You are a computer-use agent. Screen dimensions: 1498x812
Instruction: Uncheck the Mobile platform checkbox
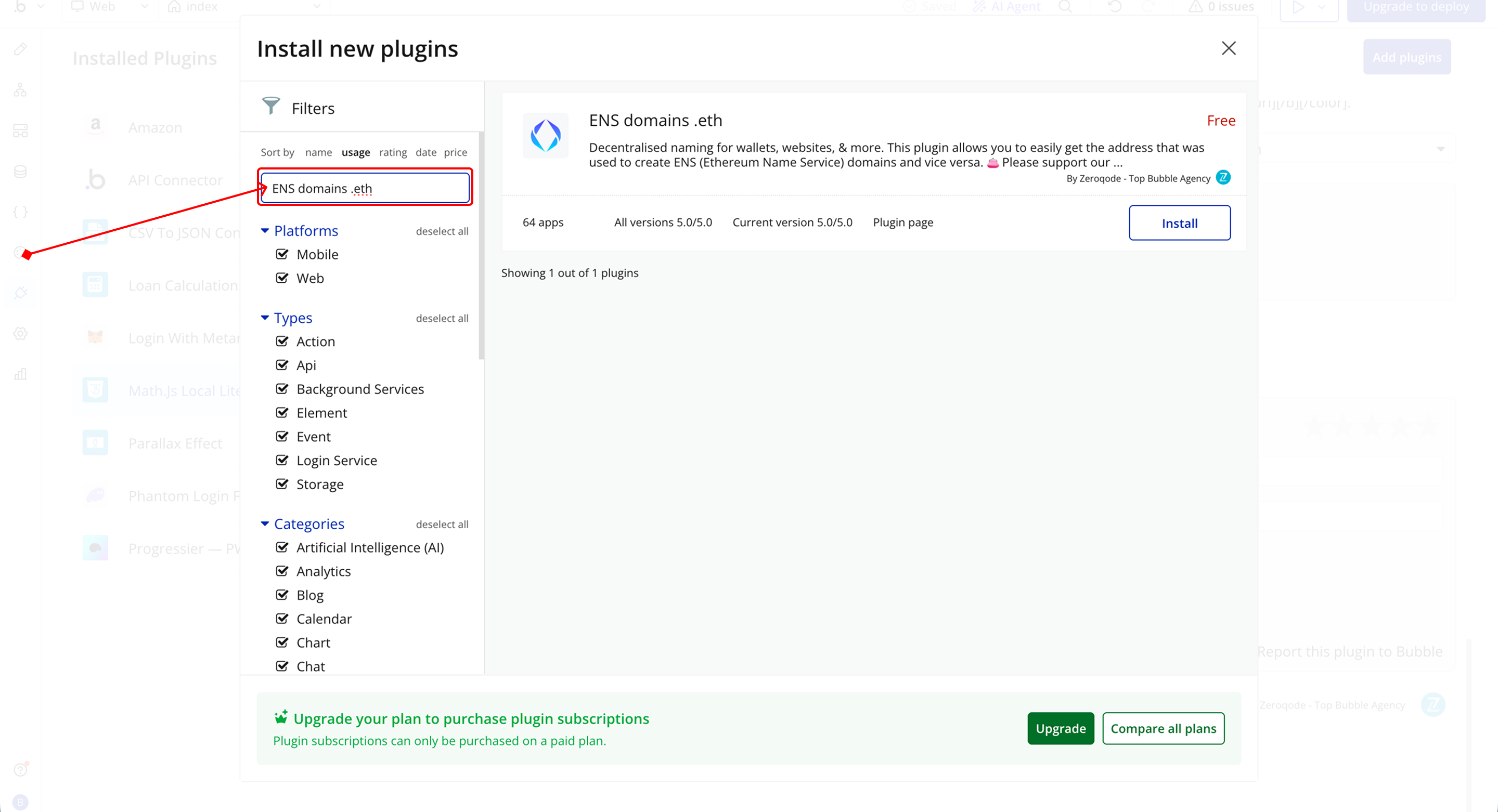pos(282,254)
